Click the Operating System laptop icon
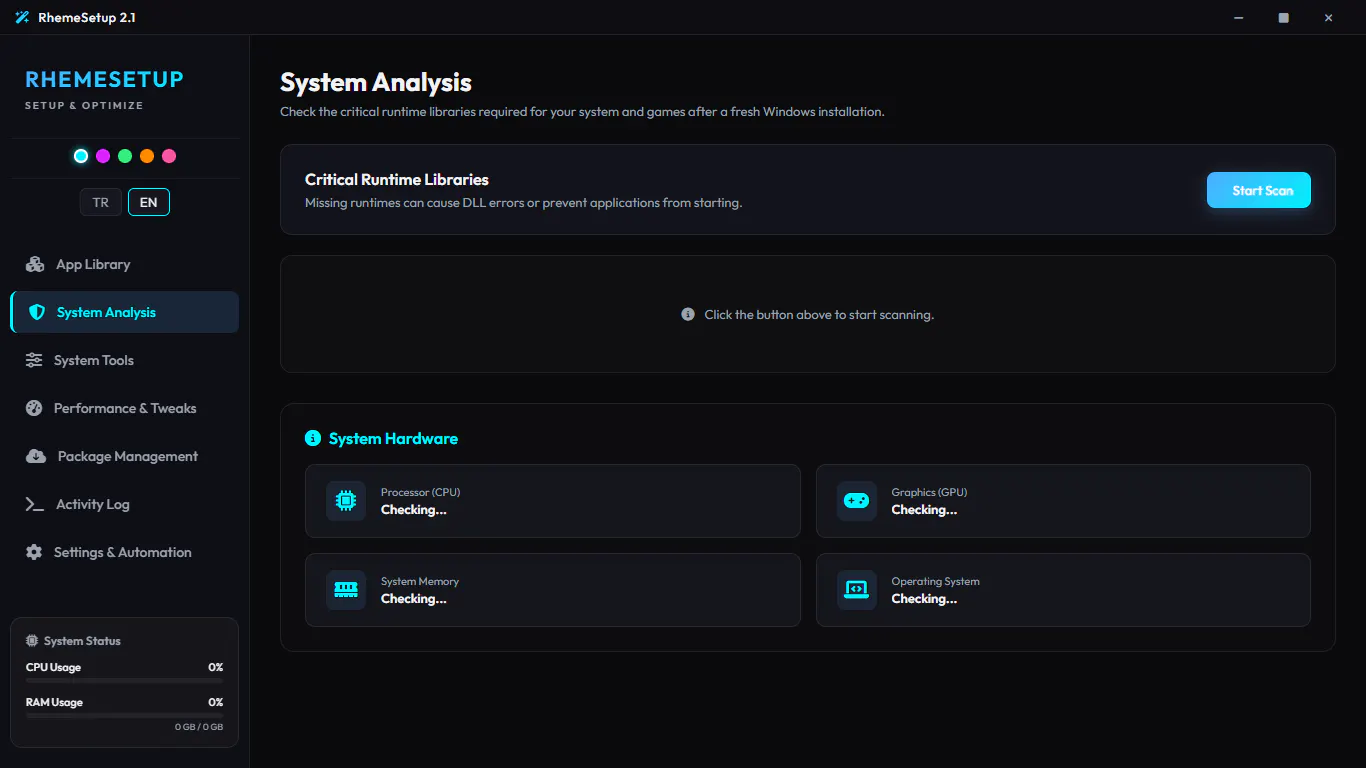1366x768 pixels. coord(856,590)
